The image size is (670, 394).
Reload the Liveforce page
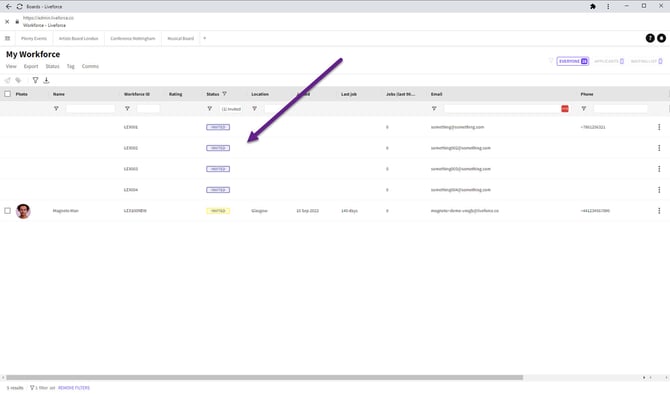pos(20,6)
